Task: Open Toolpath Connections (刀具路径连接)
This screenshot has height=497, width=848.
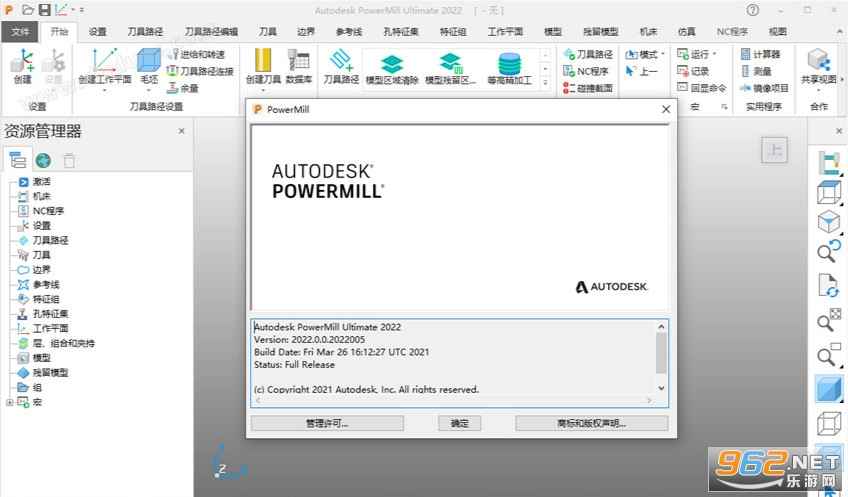Action: coord(200,71)
